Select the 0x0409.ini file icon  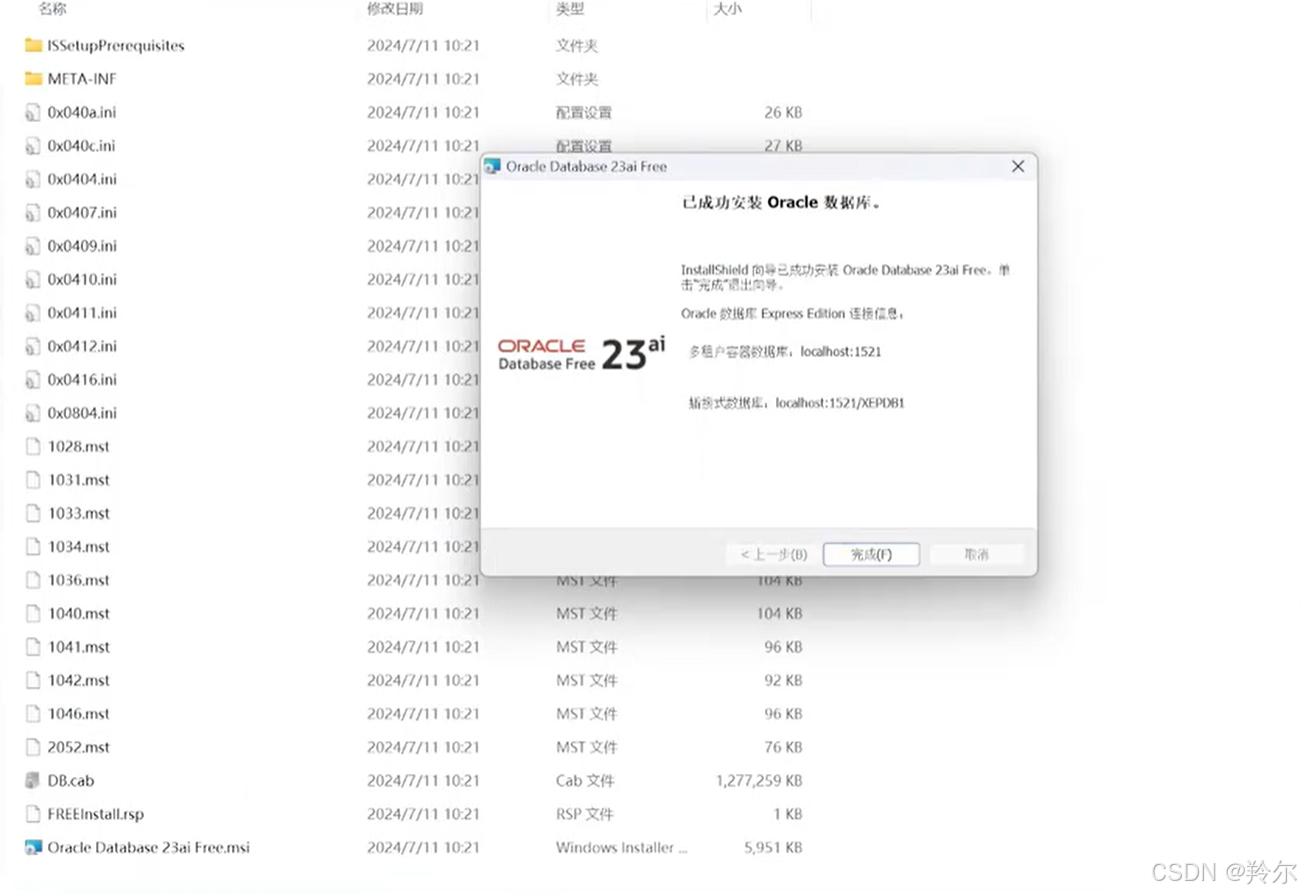33,246
